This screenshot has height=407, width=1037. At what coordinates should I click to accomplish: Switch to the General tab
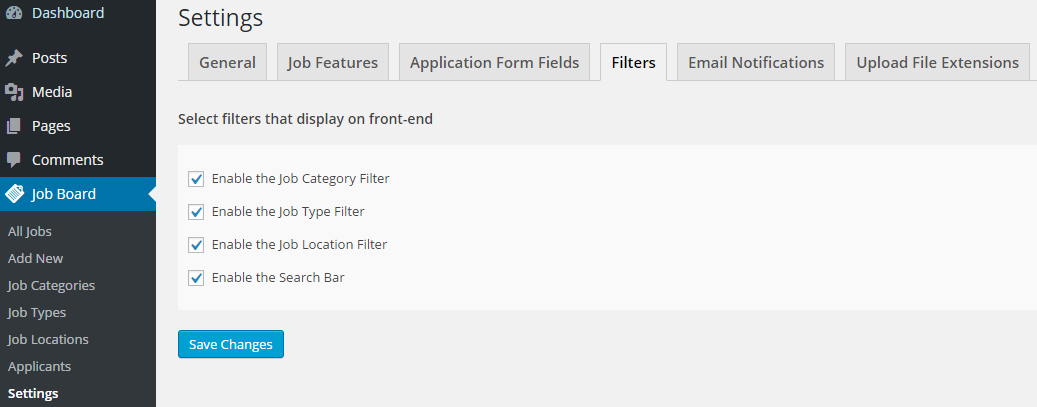(228, 62)
